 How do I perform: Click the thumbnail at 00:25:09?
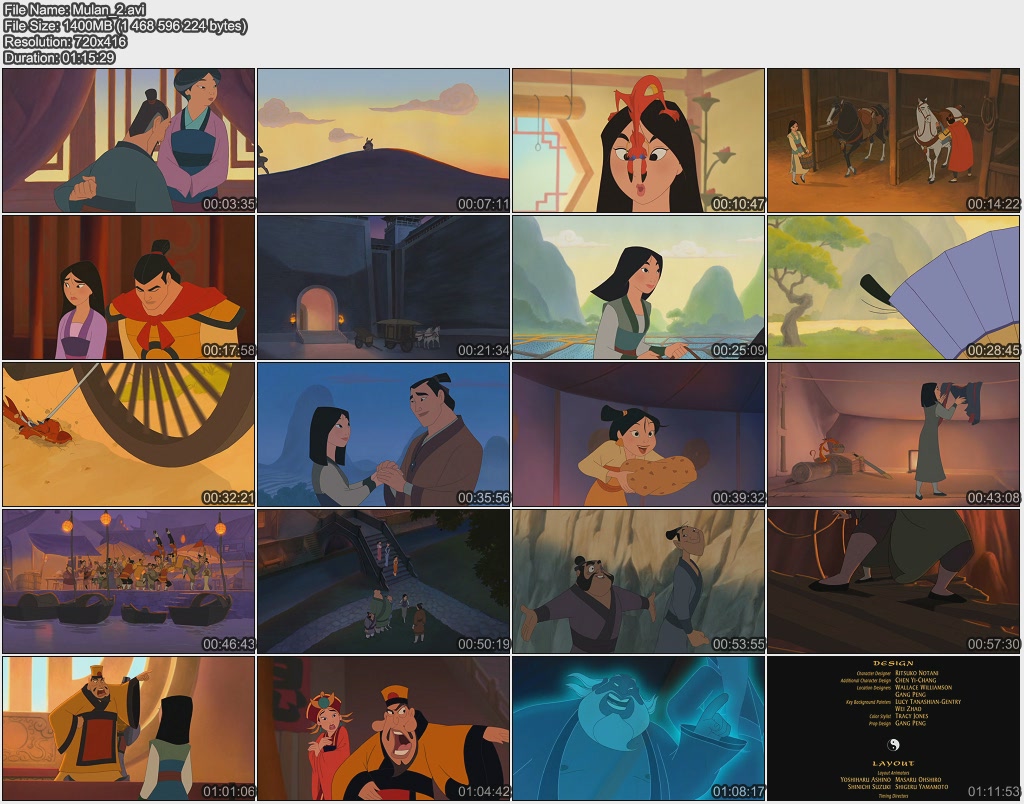point(639,287)
